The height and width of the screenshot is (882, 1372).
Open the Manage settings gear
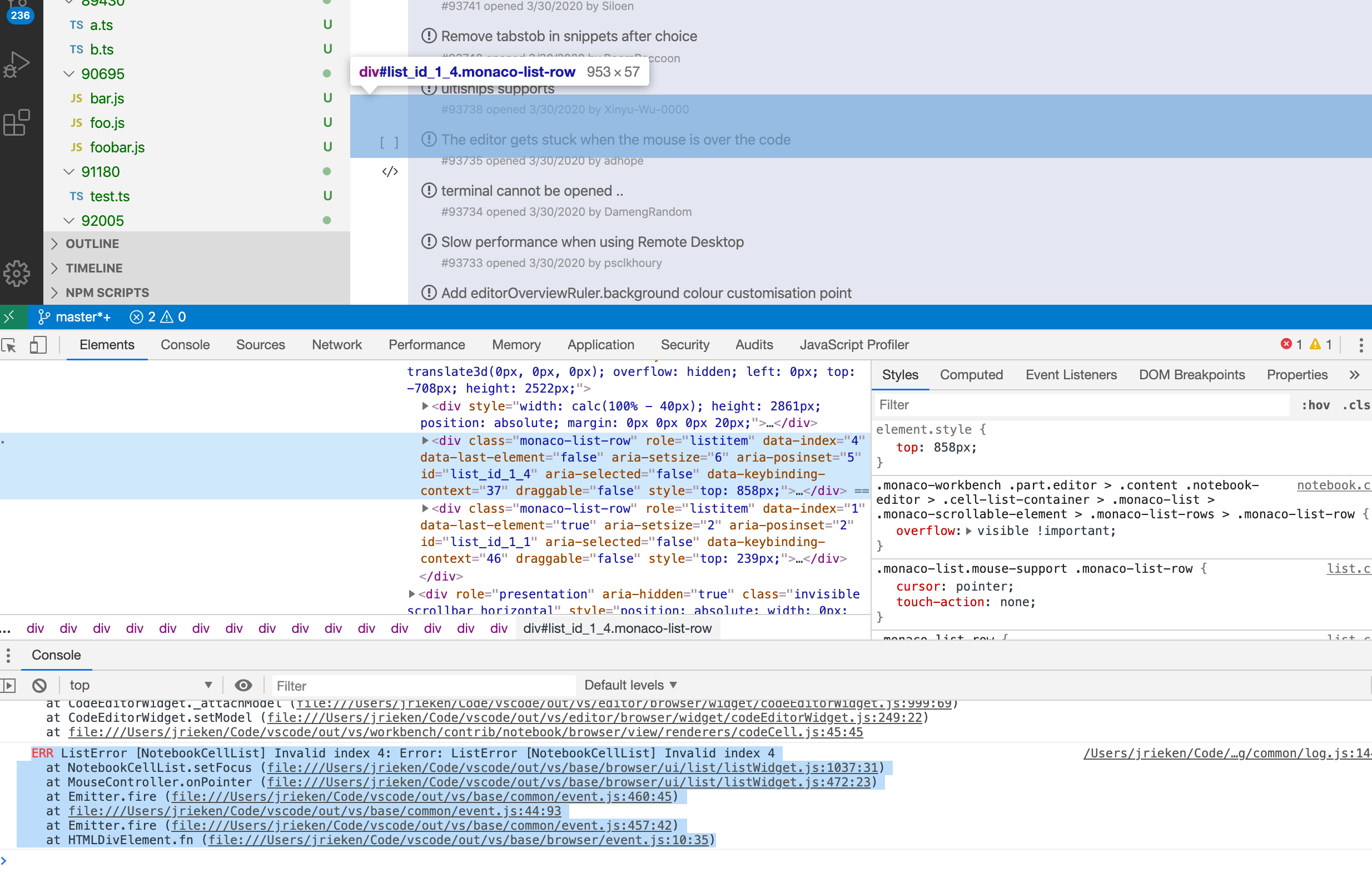coord(17,273)
